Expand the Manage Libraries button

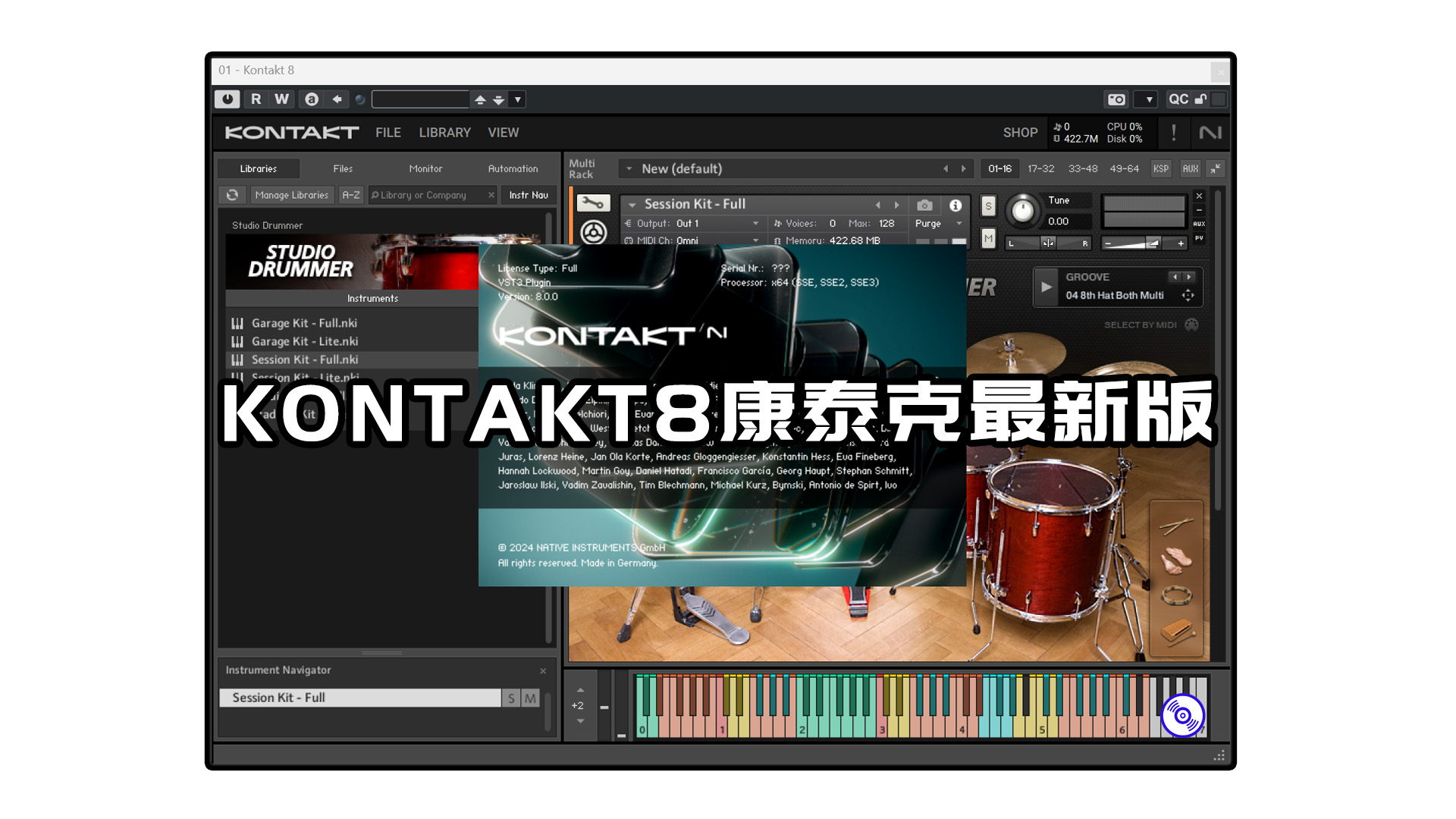point(292,195)
